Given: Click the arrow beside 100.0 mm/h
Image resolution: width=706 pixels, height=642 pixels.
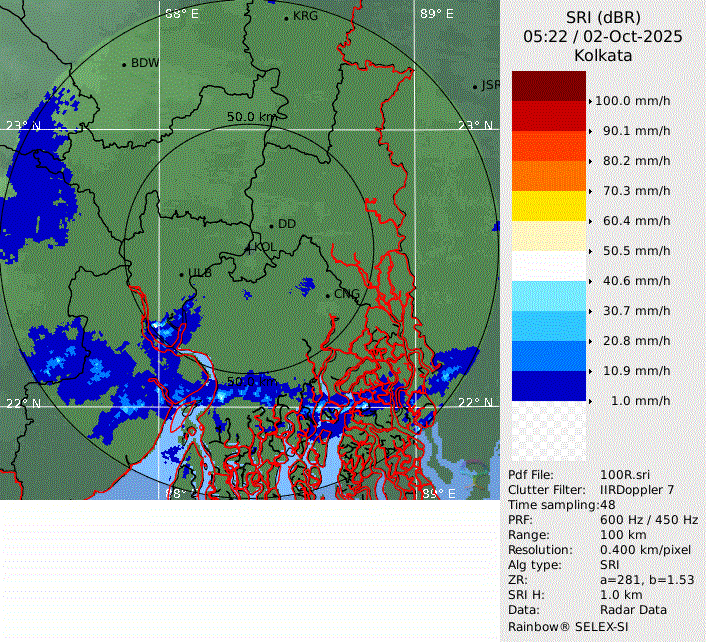Looking at the screenshot, I should 590,101.
